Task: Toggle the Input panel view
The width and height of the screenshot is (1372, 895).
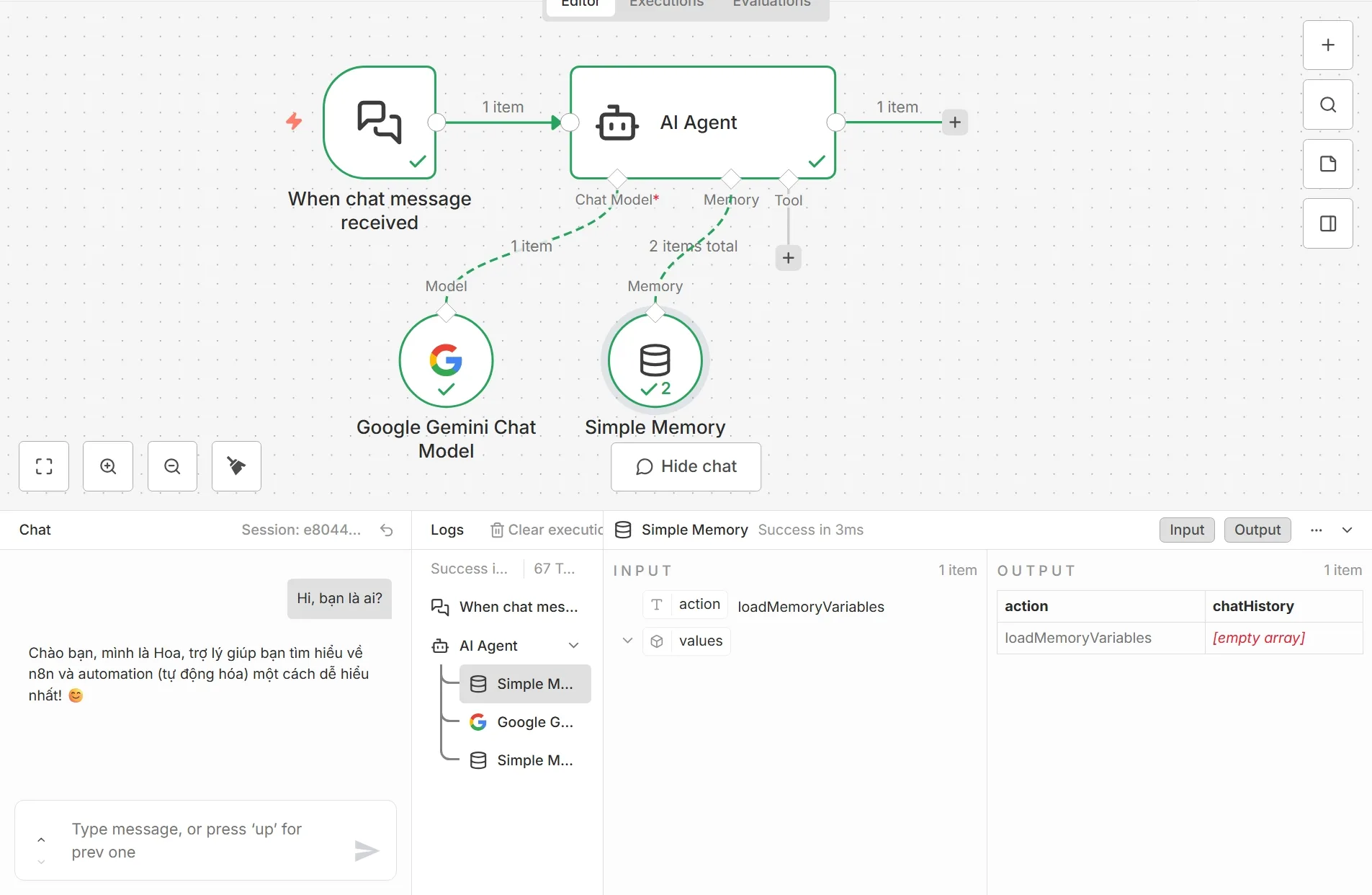Action: (x=1186, y=530)
